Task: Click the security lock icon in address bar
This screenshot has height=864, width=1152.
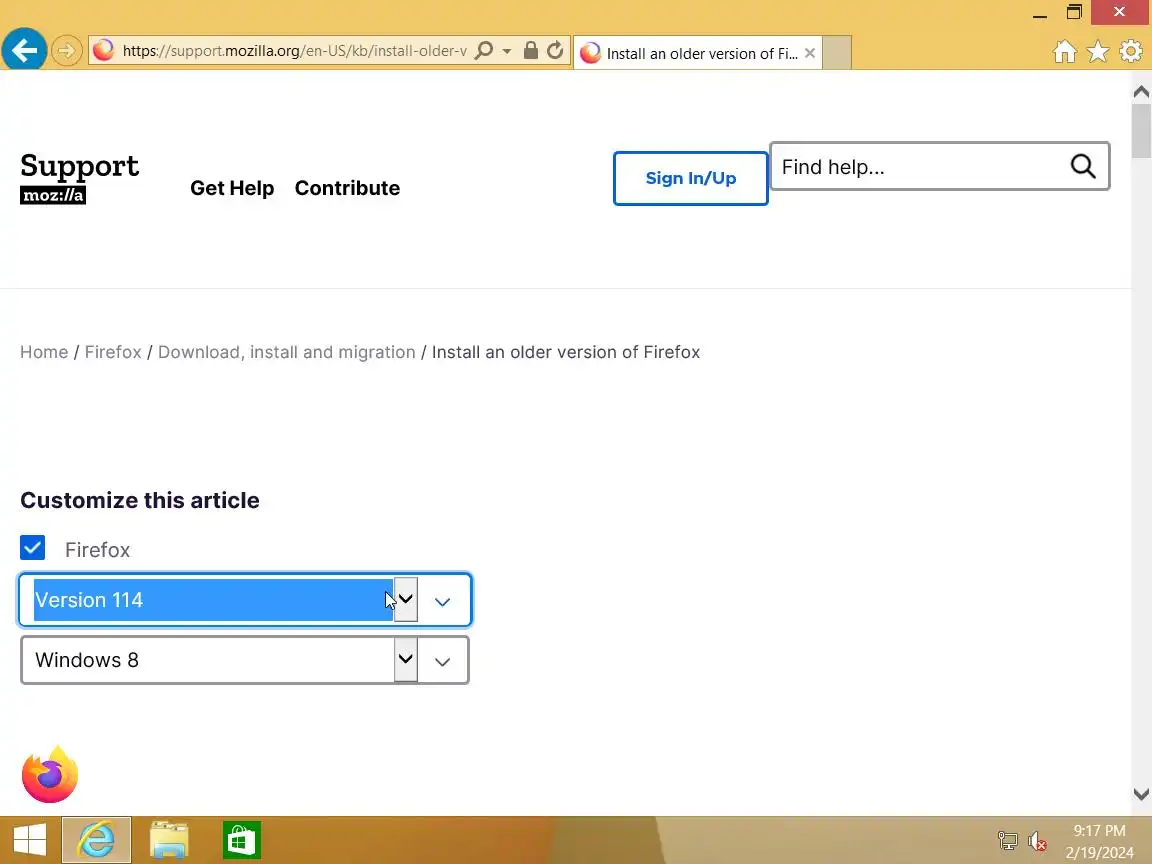Action: pos(530,51)
